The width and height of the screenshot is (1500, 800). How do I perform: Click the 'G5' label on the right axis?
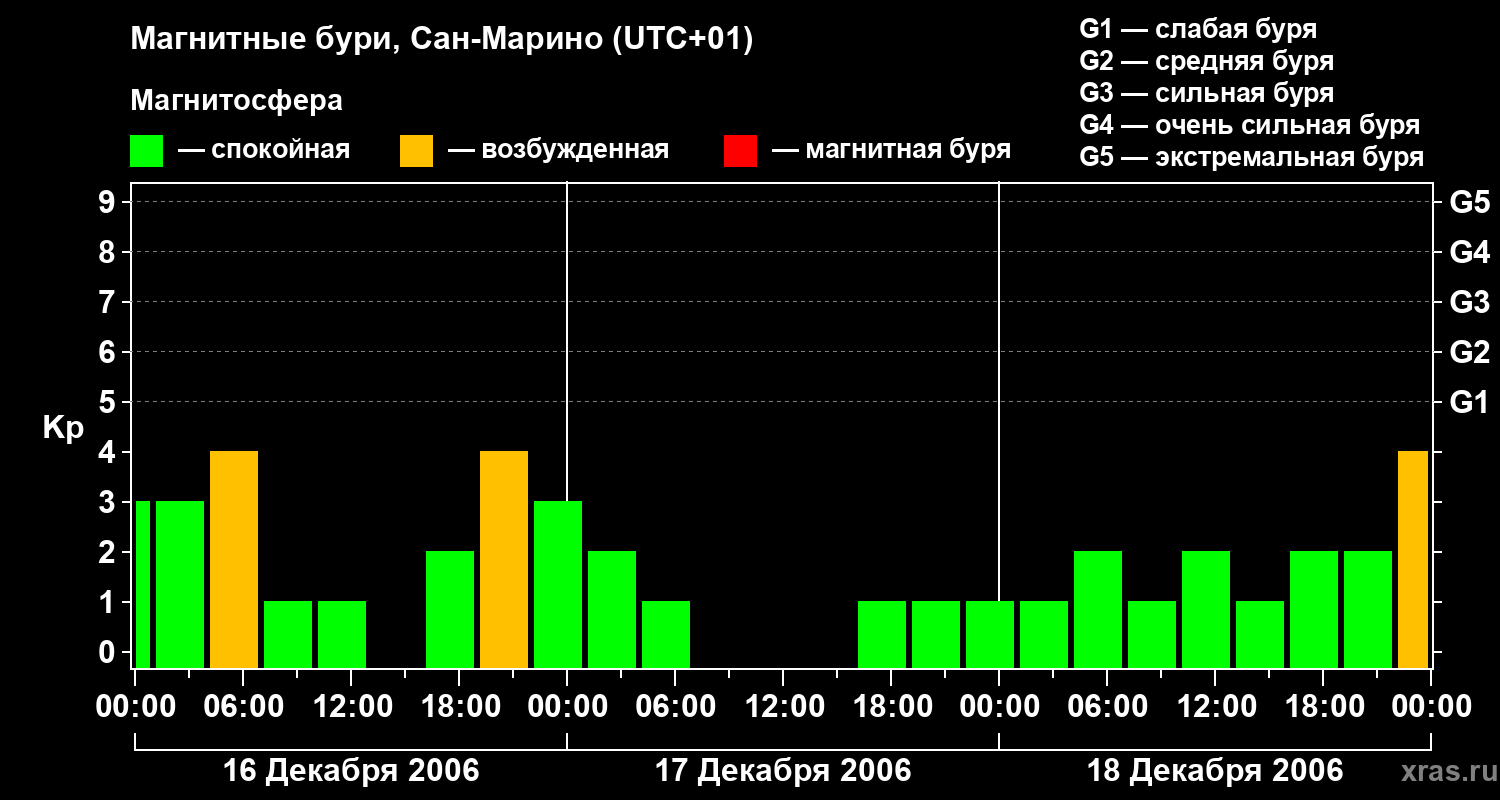click(x=1469, y=202)
